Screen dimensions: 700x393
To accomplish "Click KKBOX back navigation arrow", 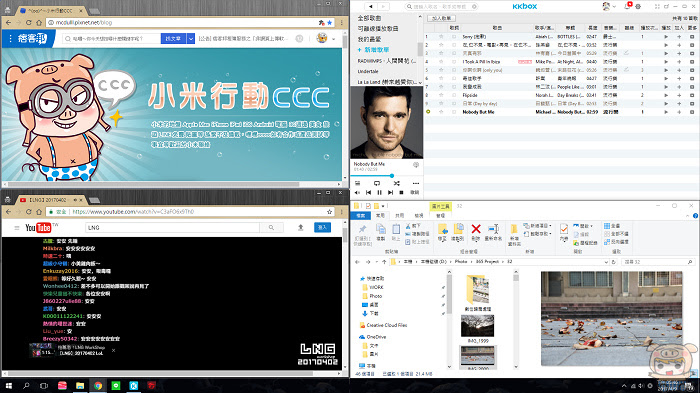I will [x=371, y=6].
